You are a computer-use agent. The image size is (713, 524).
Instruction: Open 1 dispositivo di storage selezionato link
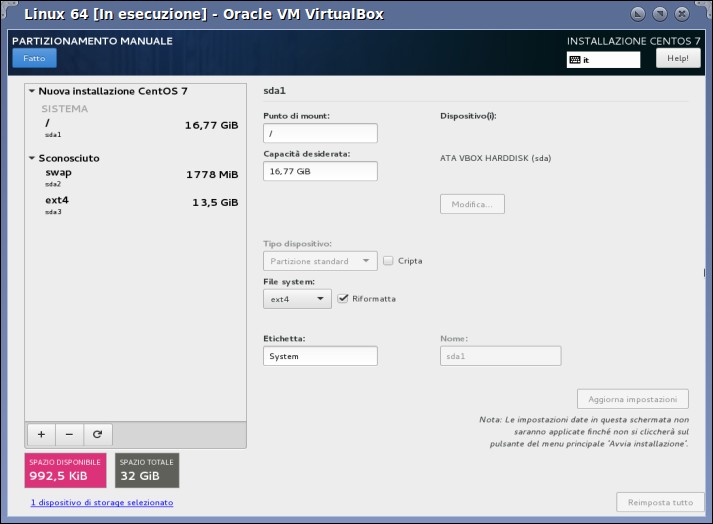[102, 502]
